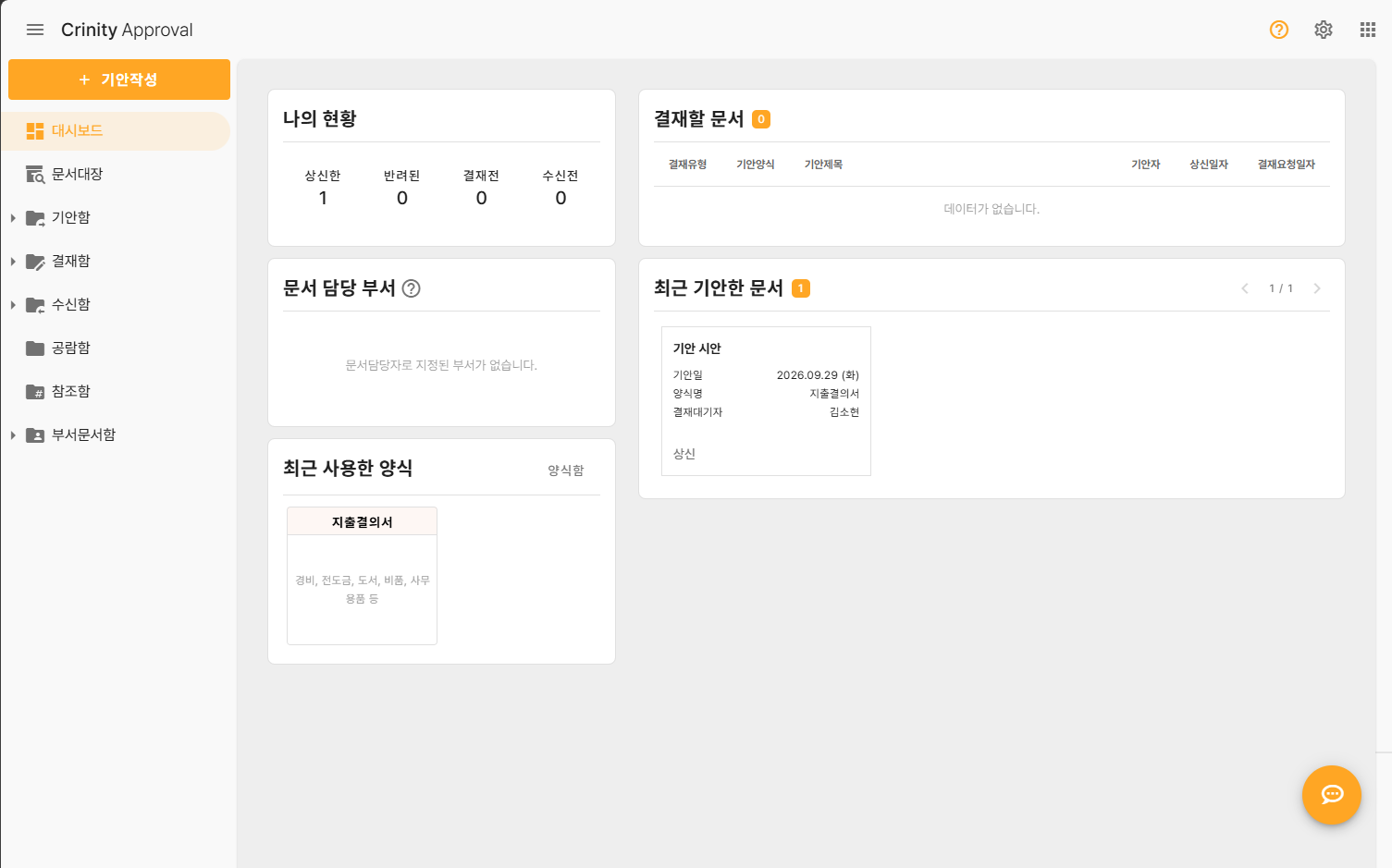Click the 반려된 count
The height and width of the screenshot is (868, 1392).
click(402, 198)
